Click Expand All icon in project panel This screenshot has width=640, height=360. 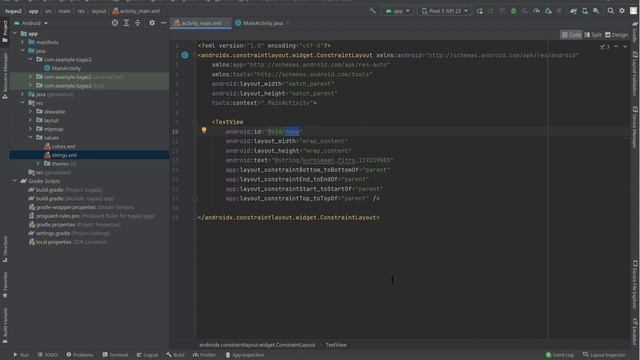pos(126,23)
